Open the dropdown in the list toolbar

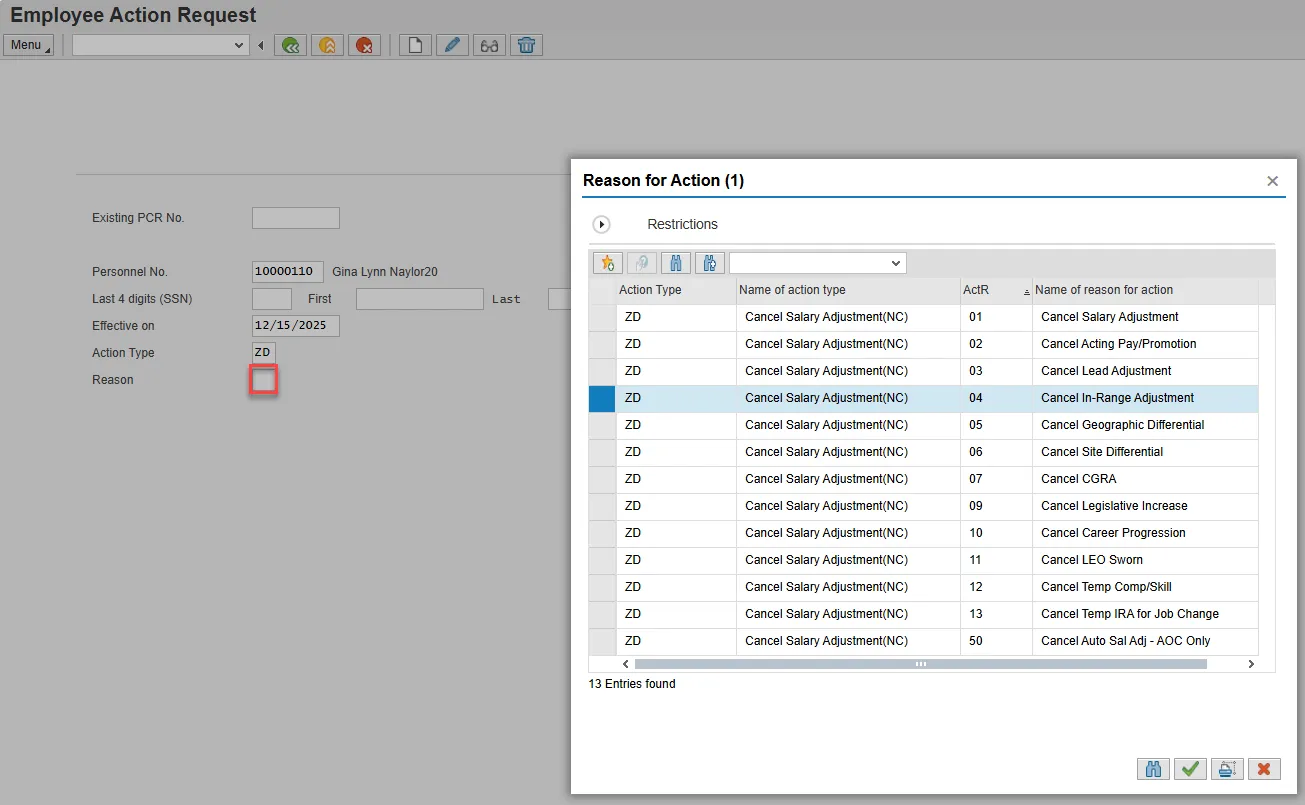coord(894,263)
